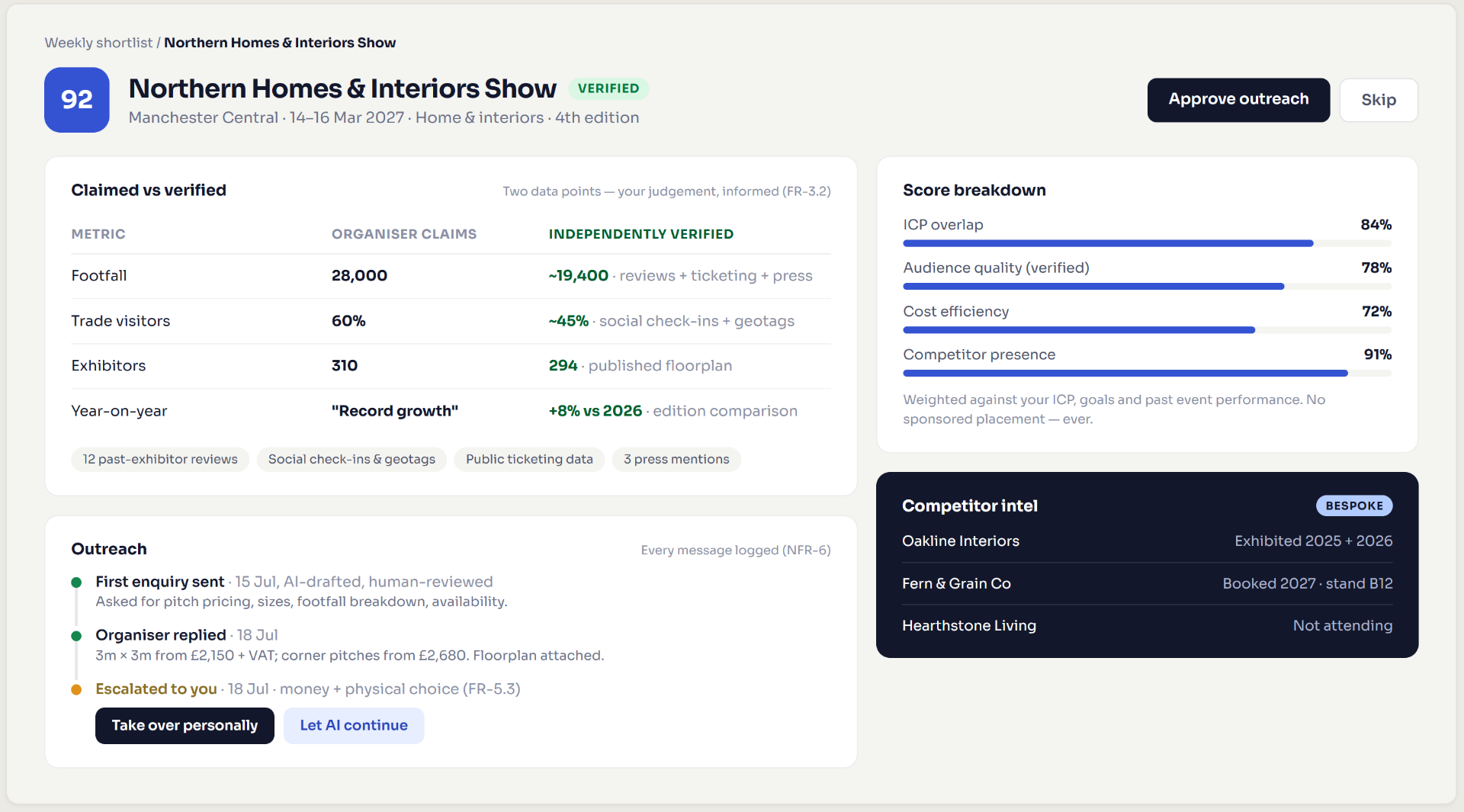Open the 3 press mentions chip
Image resolution: width=1464 pixels, height=812 pixels.
click(x=676, y=460)
